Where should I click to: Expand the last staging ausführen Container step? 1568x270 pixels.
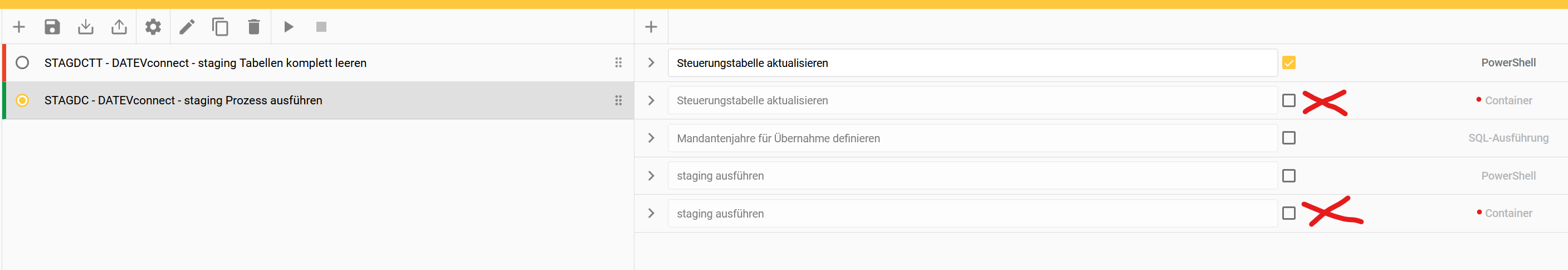coord(651,213)
